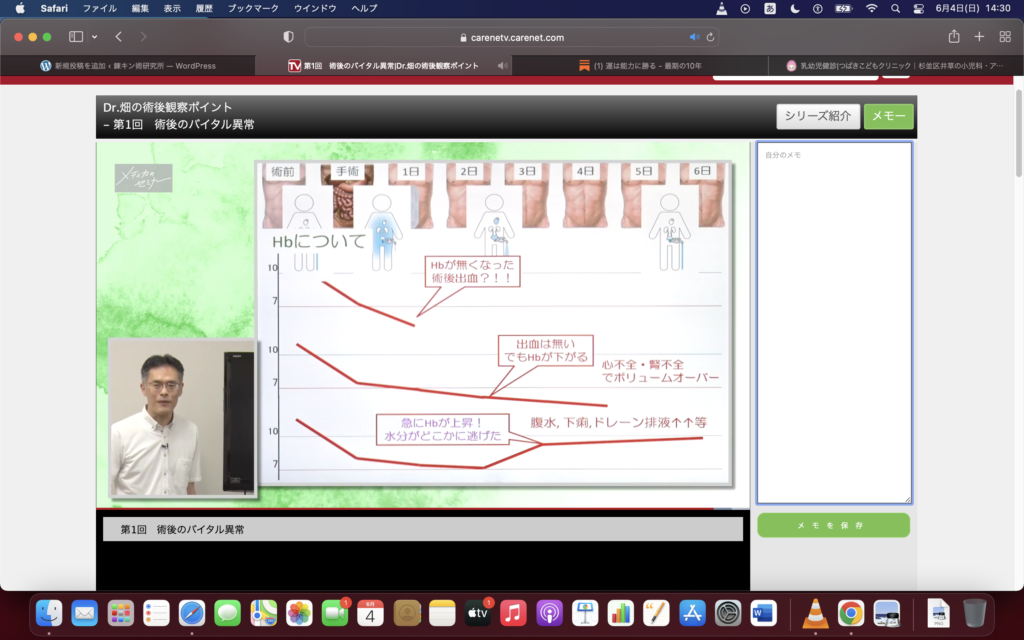Image resolution: width=1024 pixels, height=640 pixels.
Task: Open the Share sheet in Safari
Action: (953, 37)
